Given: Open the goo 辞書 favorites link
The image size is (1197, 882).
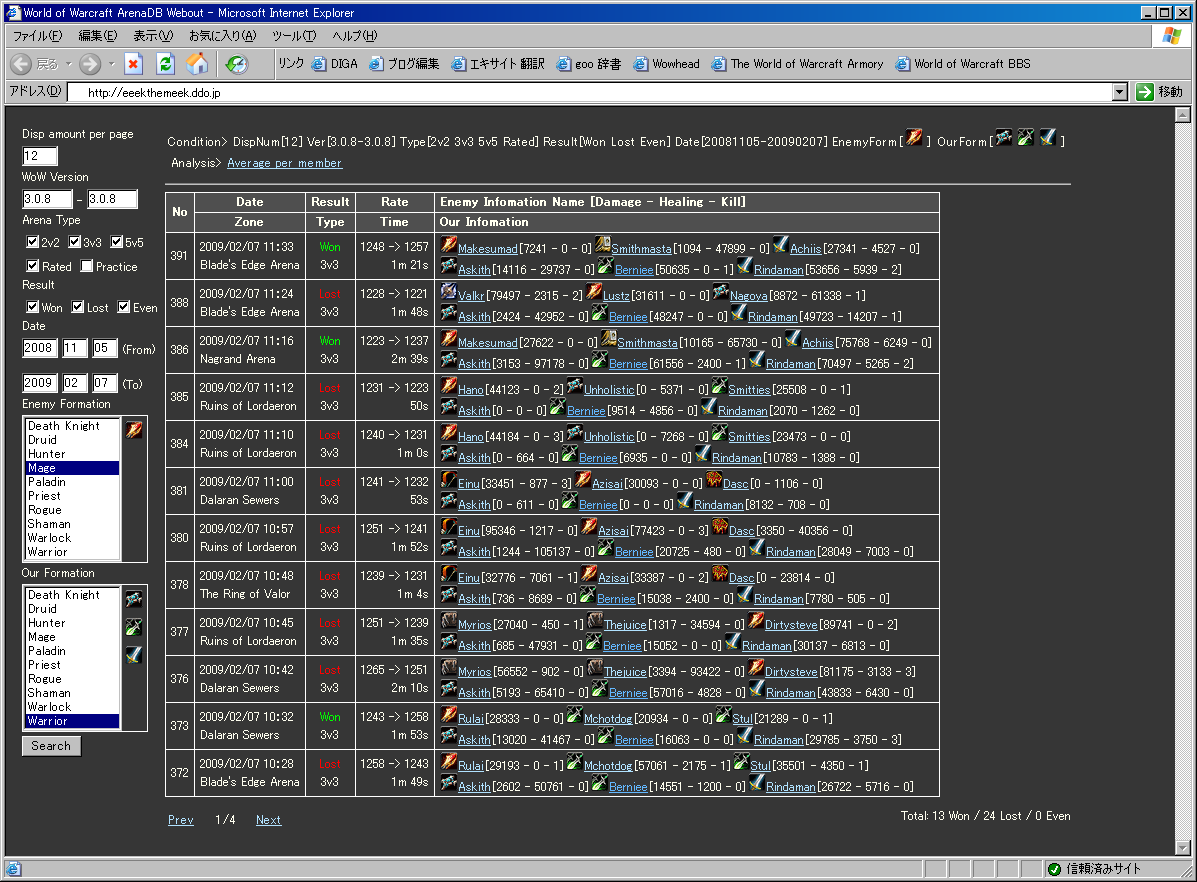Looking at the screenshot, I should (589, 64).
